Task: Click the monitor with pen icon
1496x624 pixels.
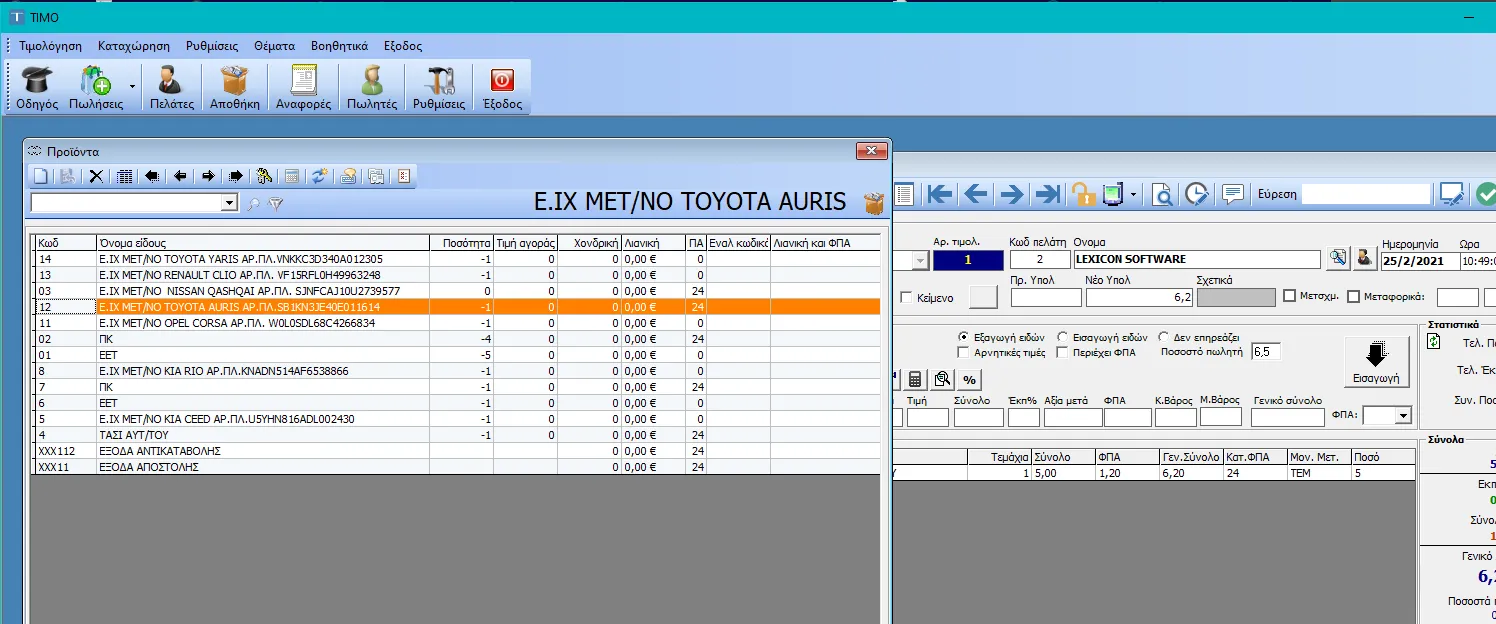Action: pos(1452,194)
